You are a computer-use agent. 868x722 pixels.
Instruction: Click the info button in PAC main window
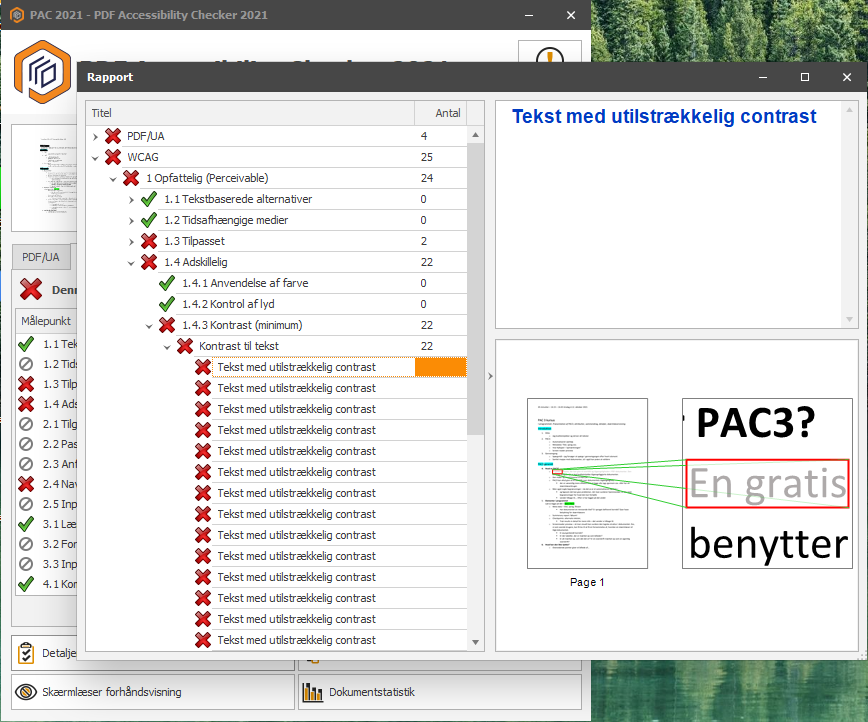(550, 52)
